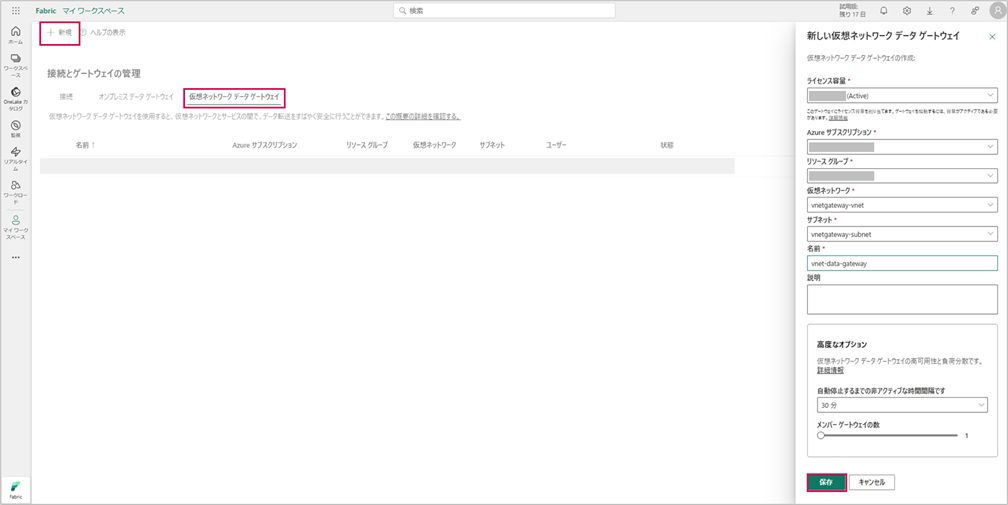Image resolution: width=1008 pixels, height=505 pixels.
Task: Open 詳細情報 link in advanced options
Action: coord(830,371)
